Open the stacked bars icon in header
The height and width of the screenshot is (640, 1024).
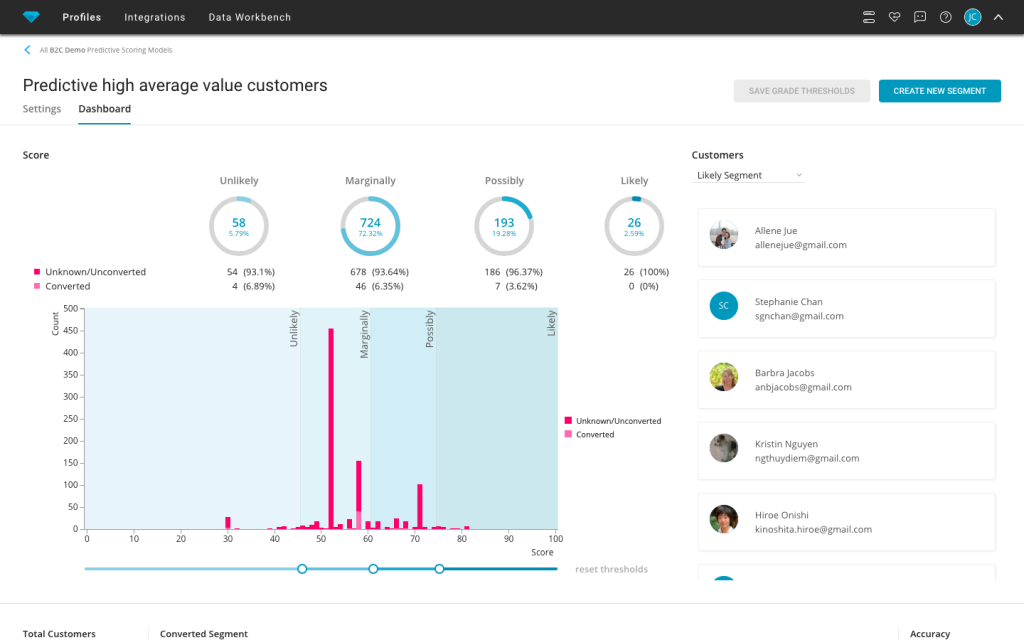pyautogui.click(x=868, y=17)
